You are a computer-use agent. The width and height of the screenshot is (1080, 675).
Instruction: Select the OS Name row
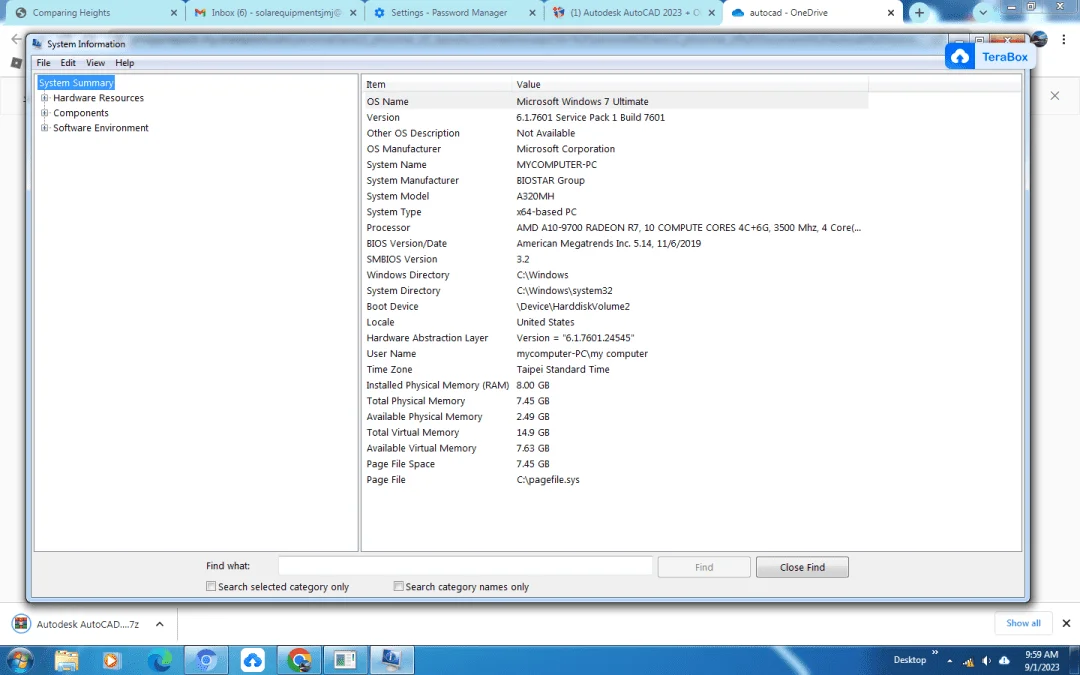tap(615, 101)
